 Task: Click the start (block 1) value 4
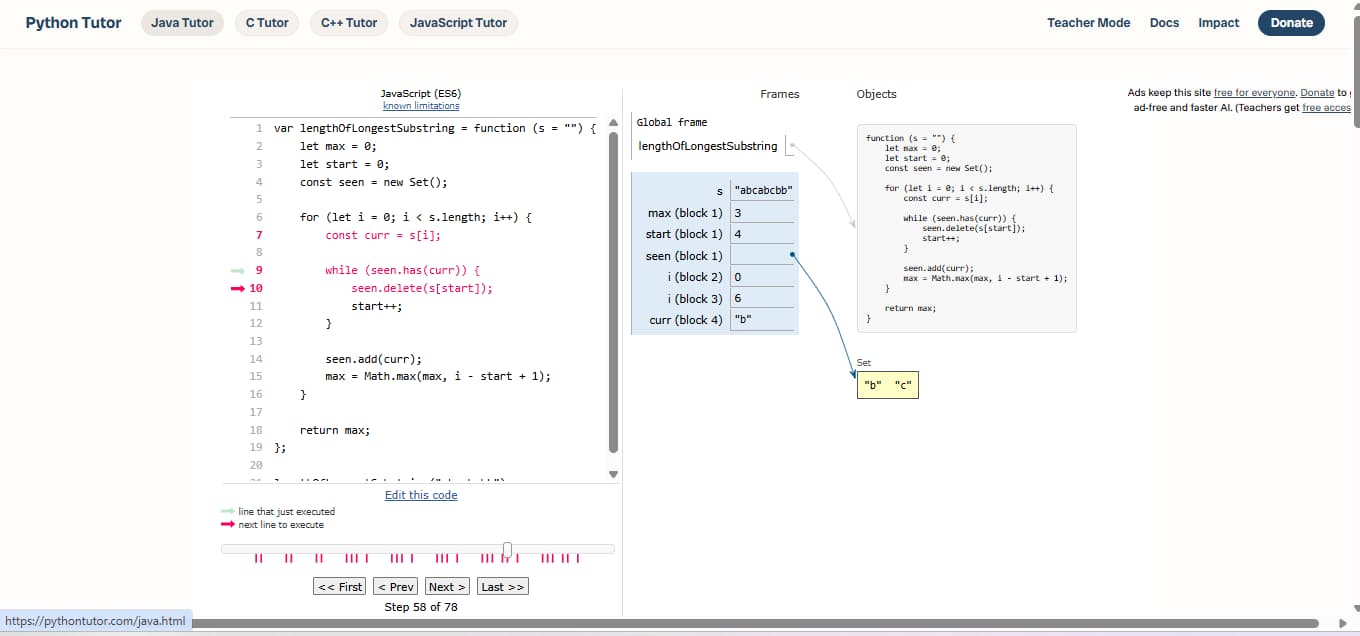click(738, 234)
